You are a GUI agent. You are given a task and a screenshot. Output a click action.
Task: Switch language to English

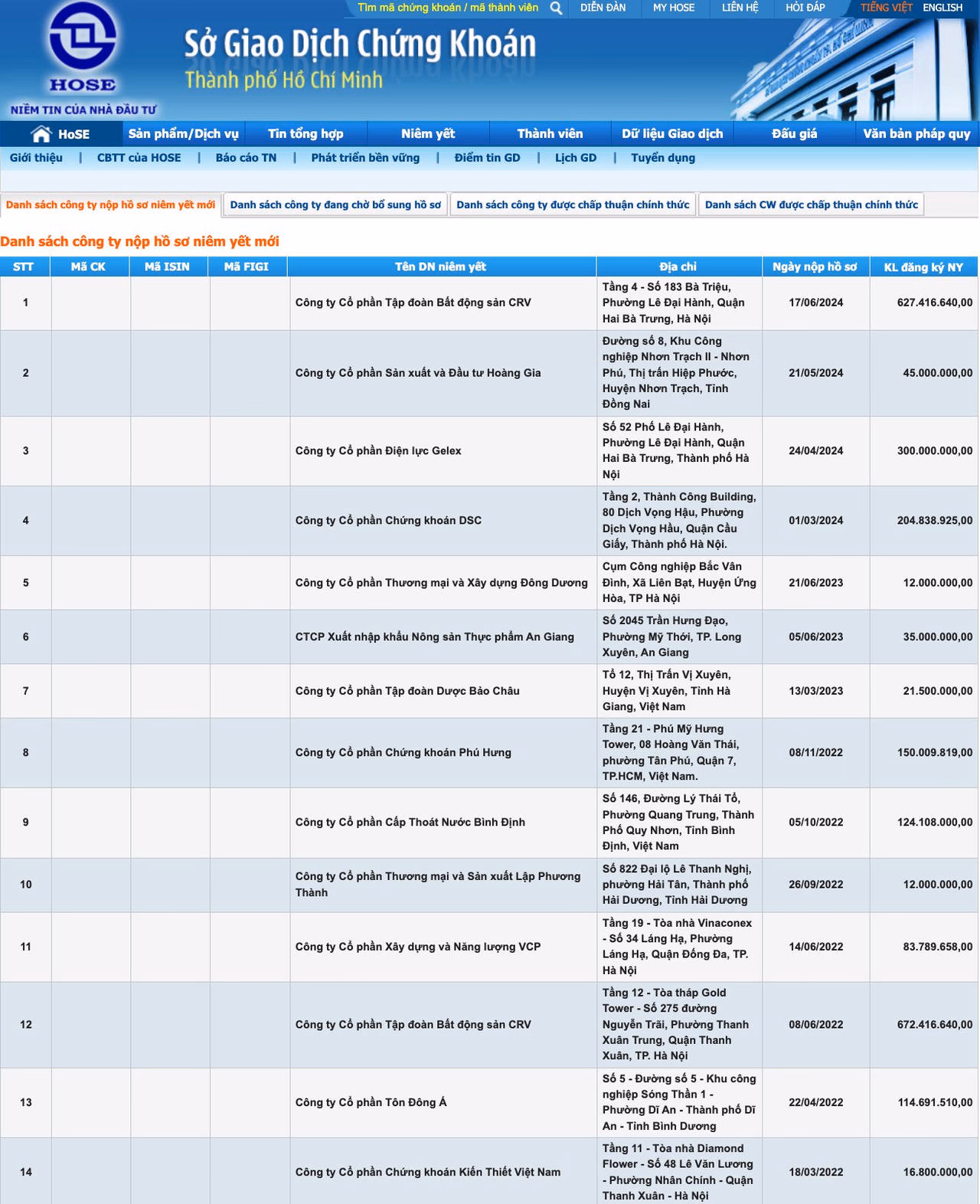pyautogui.click(x=942, y=8)
